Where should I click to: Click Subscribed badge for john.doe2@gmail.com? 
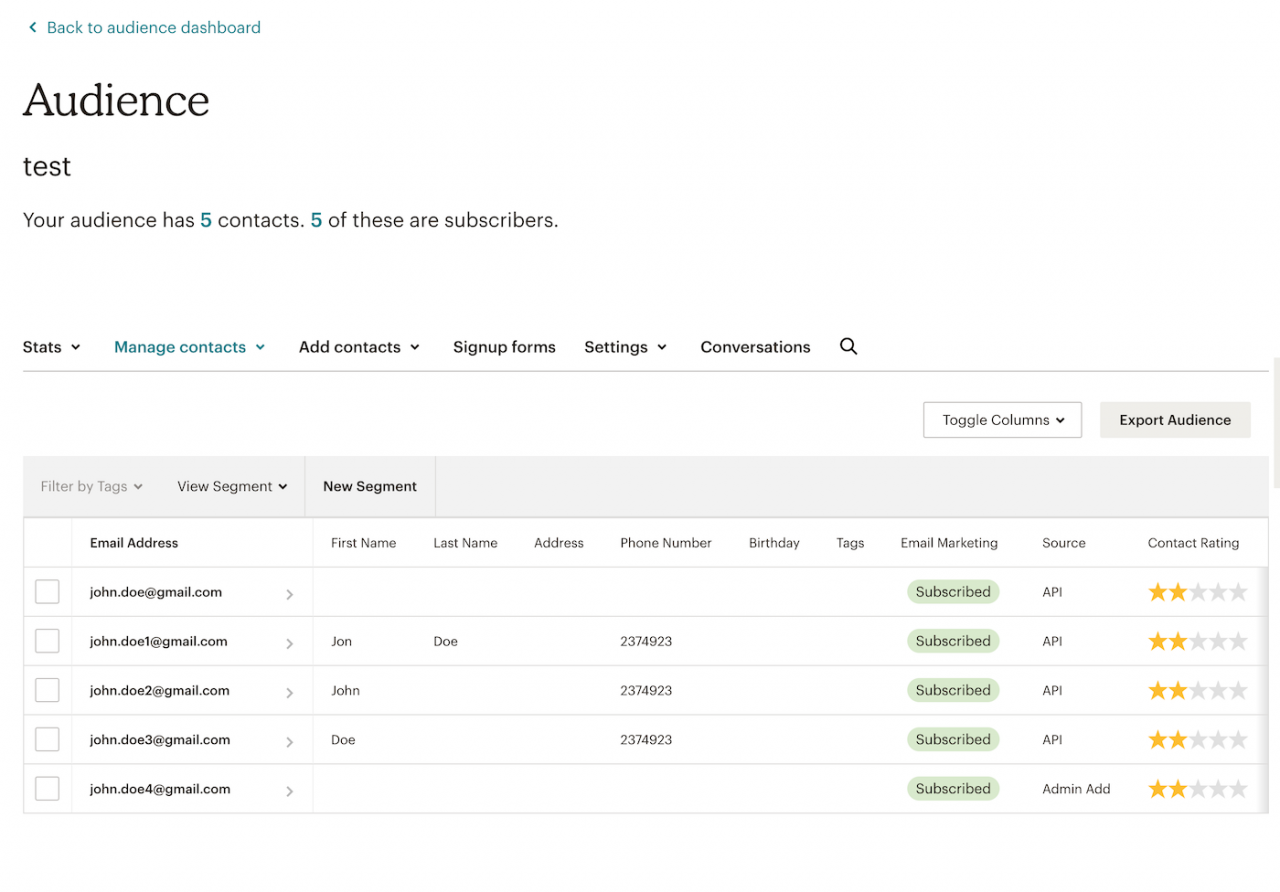tap(953, 690)
